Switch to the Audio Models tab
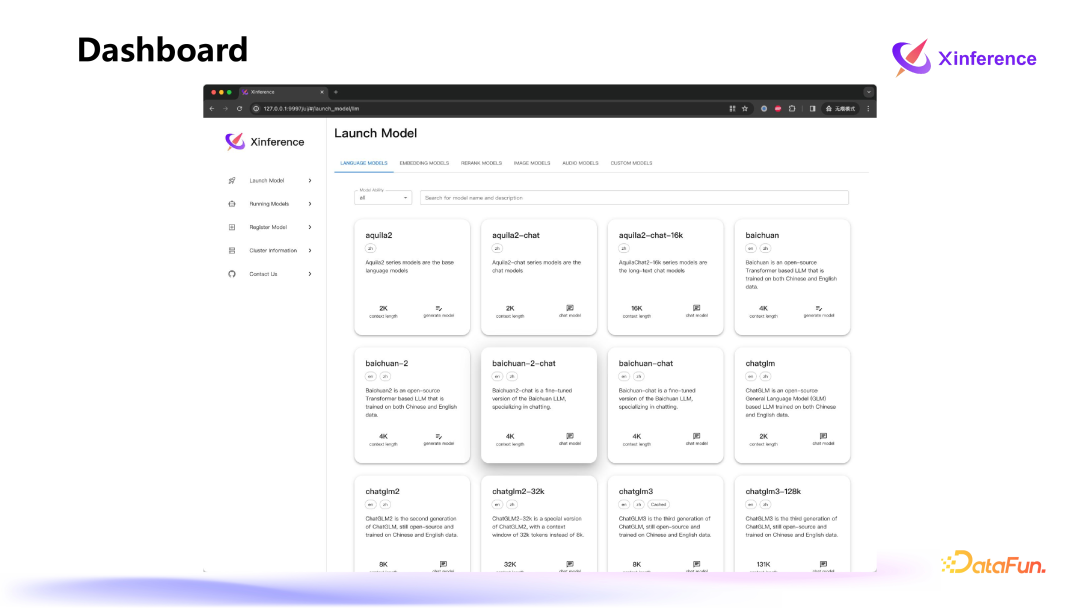The height and width of the screenshot is (608, 1080). pyautogui.click(x=580, y=163)
